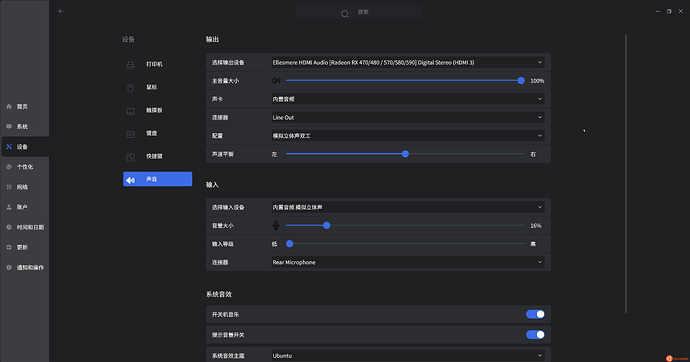Open the 打印机 printer icon
Screen dimensions: 690x362
pos(130,65)
